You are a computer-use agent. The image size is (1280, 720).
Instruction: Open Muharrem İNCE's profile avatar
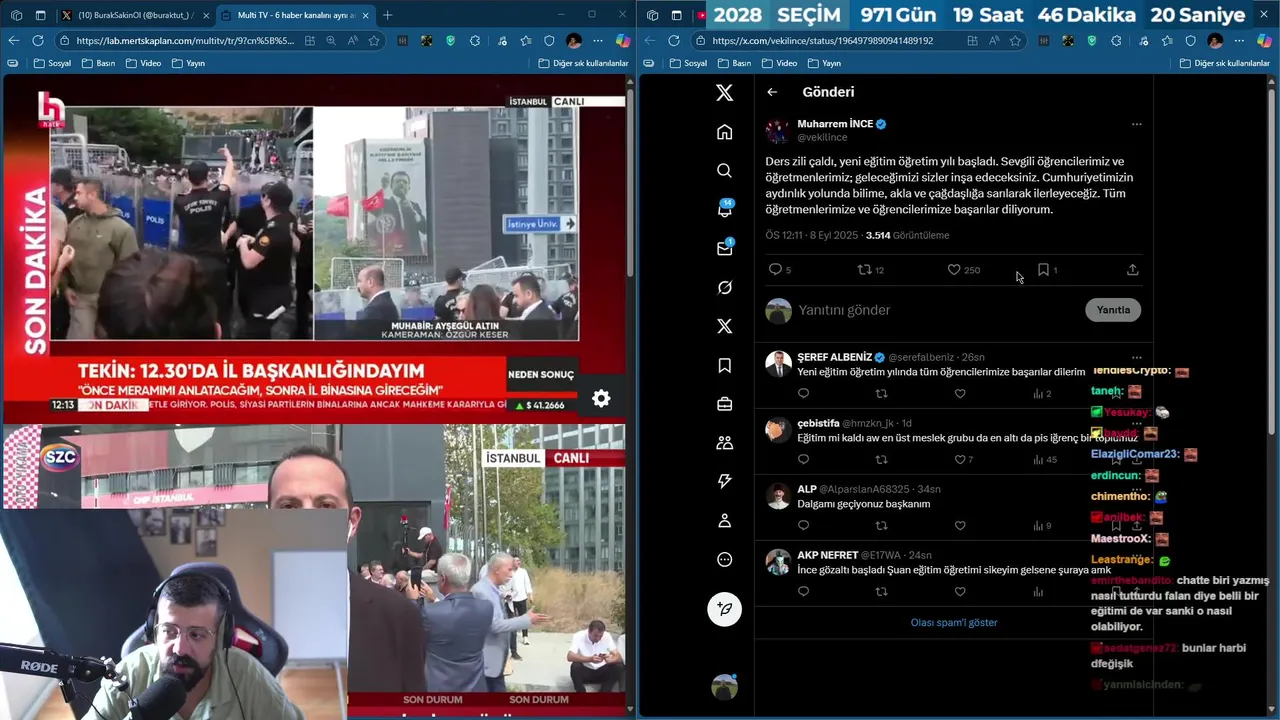click(x=778, y=131)
